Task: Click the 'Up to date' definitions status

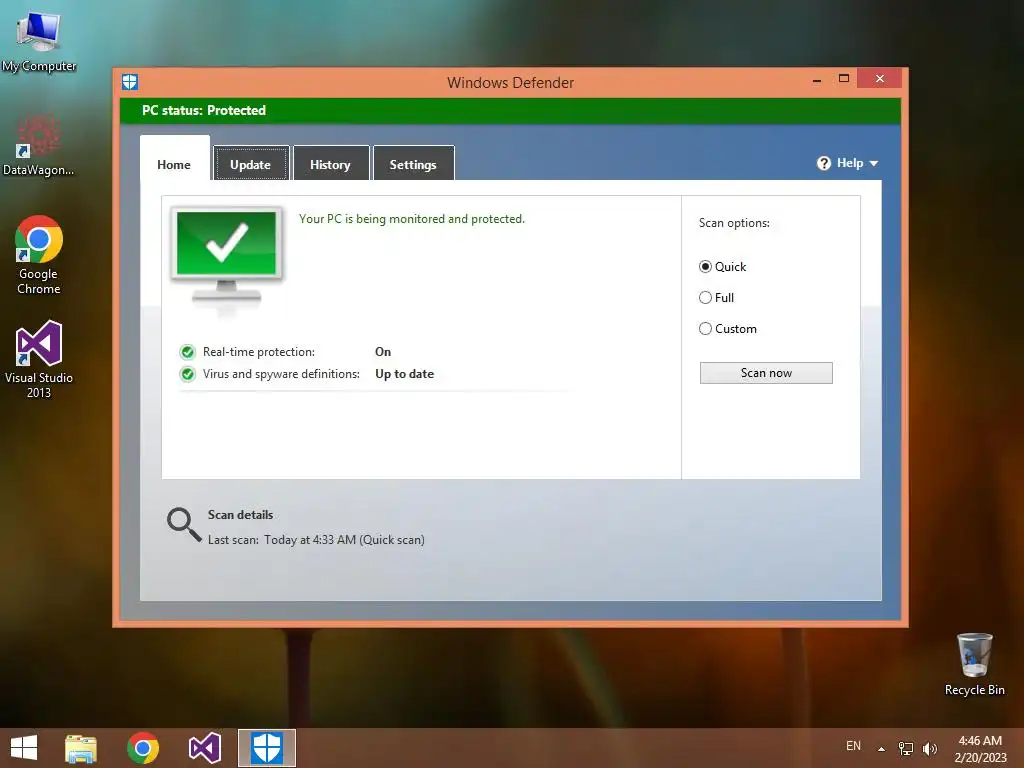Action: [x=404, y=374]
